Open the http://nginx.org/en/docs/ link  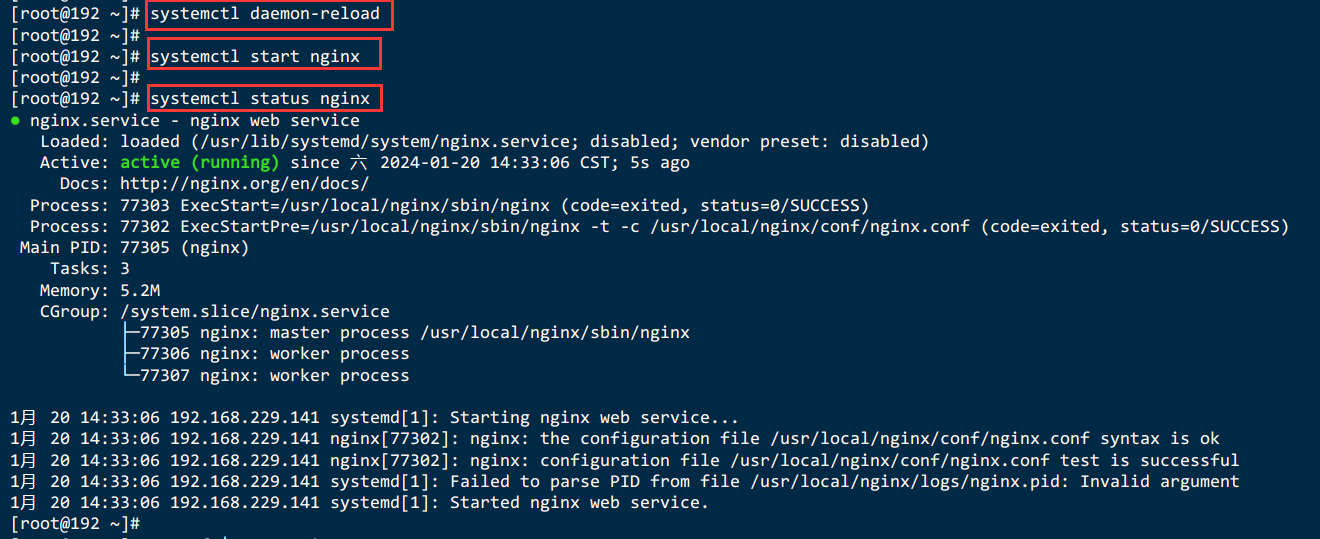point(245,184)
